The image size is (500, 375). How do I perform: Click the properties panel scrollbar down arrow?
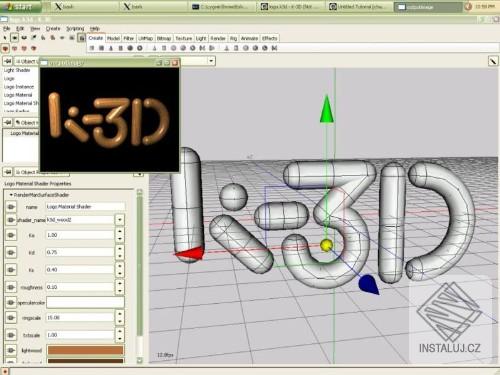(140, 360)
